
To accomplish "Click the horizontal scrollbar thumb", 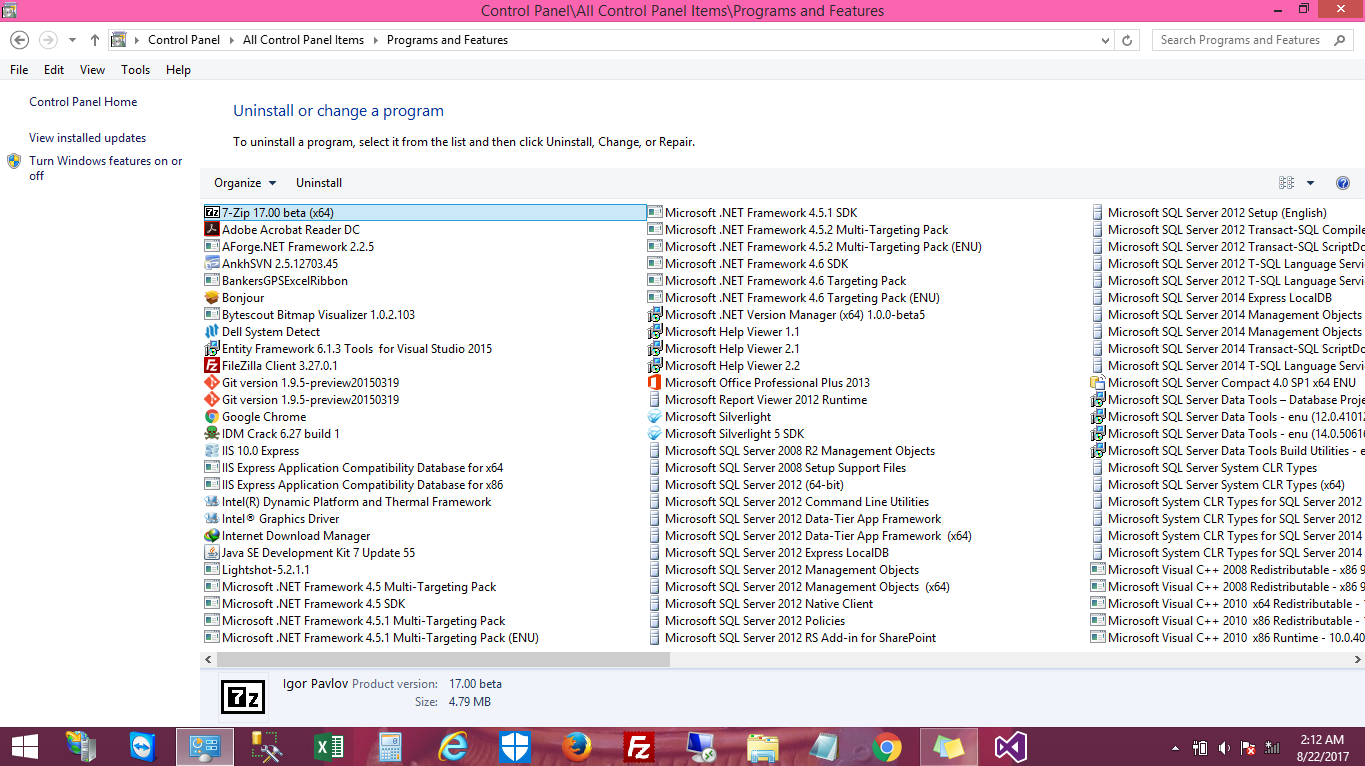I will click(x=443, y=660).
